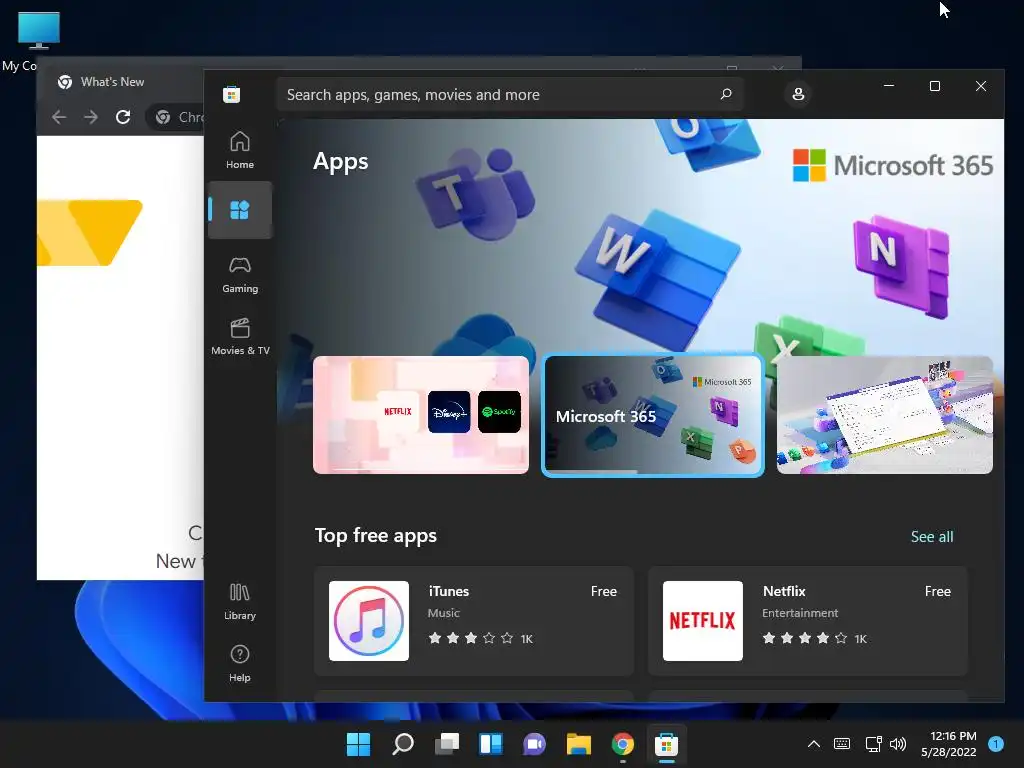Switch to Google Chrome on the taskbar
1024x768 pixels.
(x=622, y=744)
